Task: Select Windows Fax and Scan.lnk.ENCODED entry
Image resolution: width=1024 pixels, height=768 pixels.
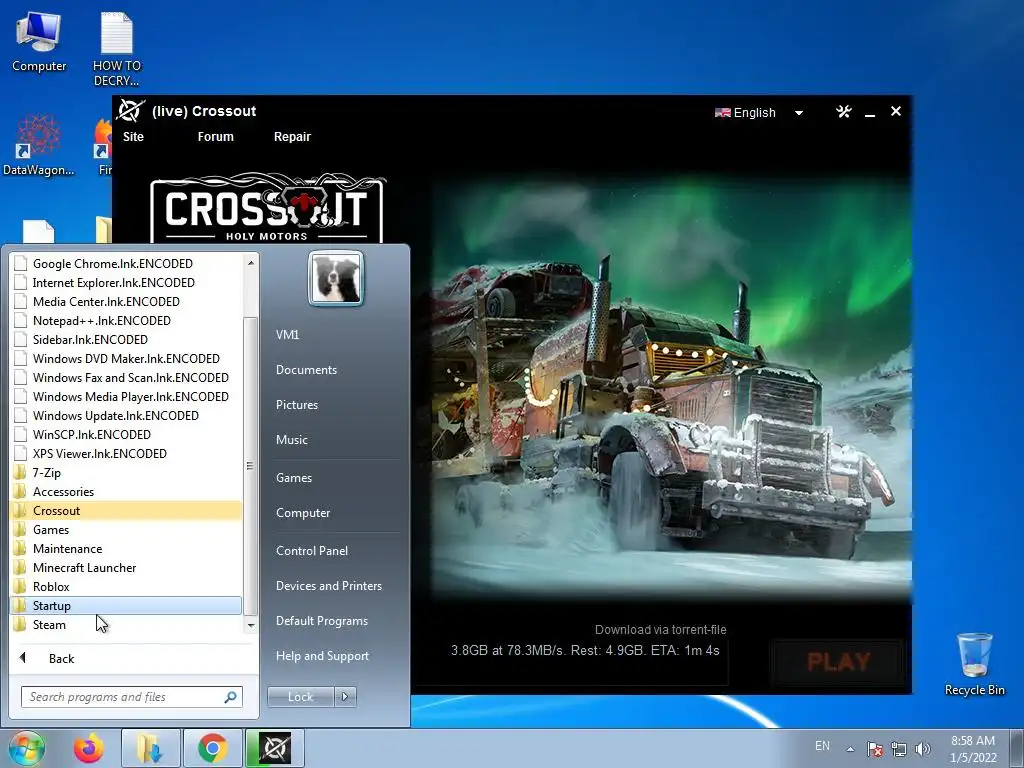Action: [126, 377]
